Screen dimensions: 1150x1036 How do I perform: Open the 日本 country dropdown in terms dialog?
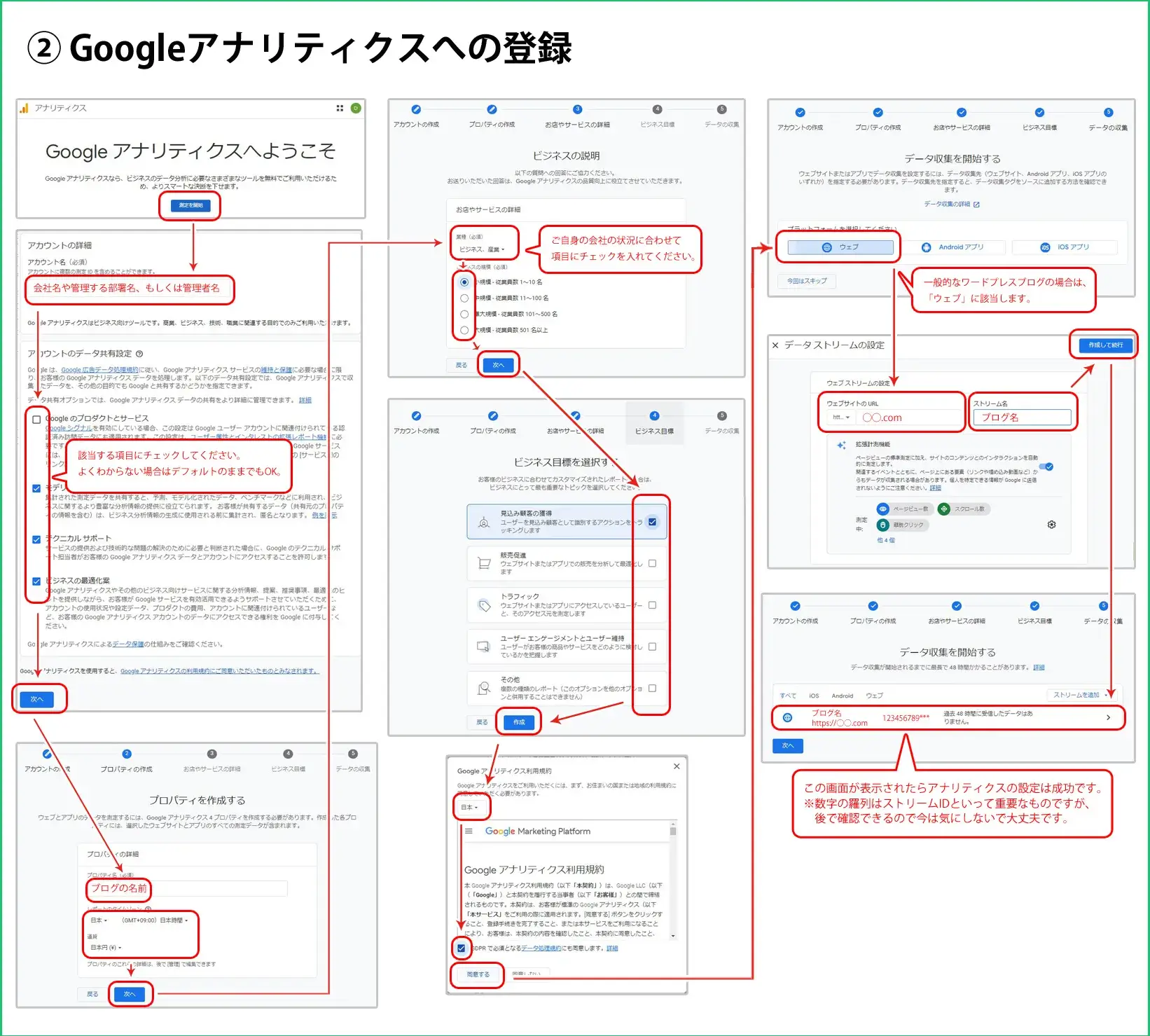coord(469,808)
